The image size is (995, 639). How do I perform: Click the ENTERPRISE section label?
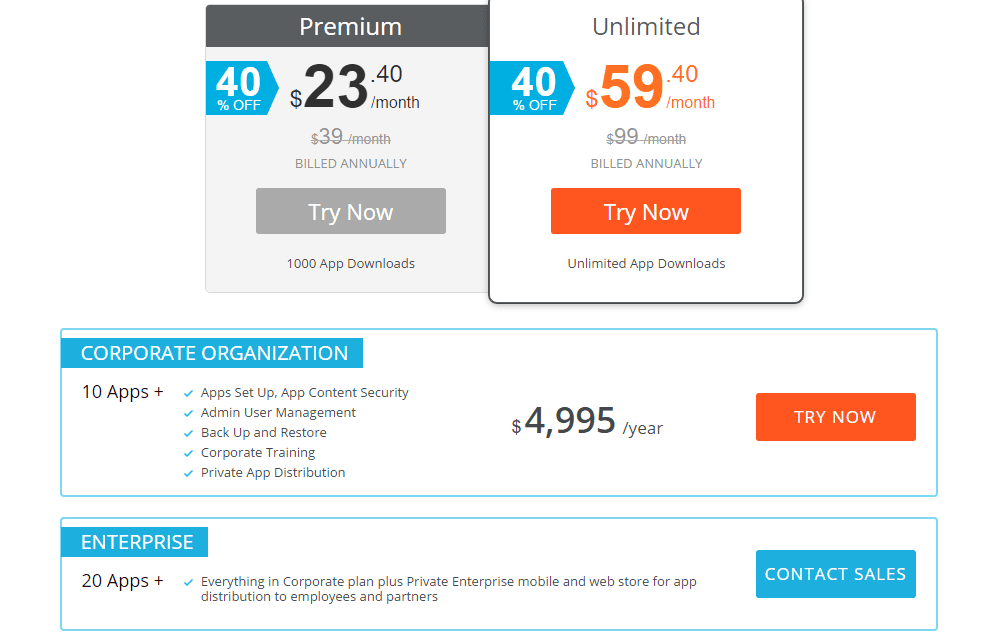(x=135, y=543)
